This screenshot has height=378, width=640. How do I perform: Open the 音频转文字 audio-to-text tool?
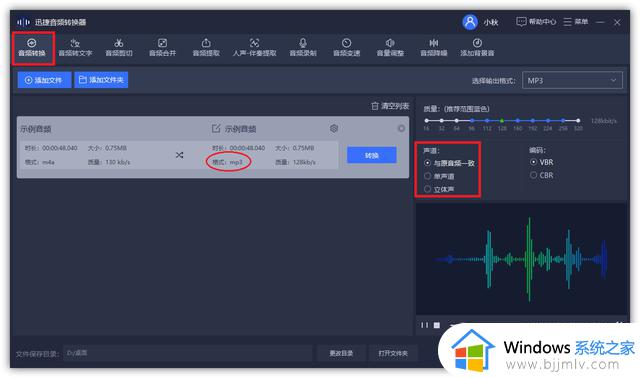[76, 47]
